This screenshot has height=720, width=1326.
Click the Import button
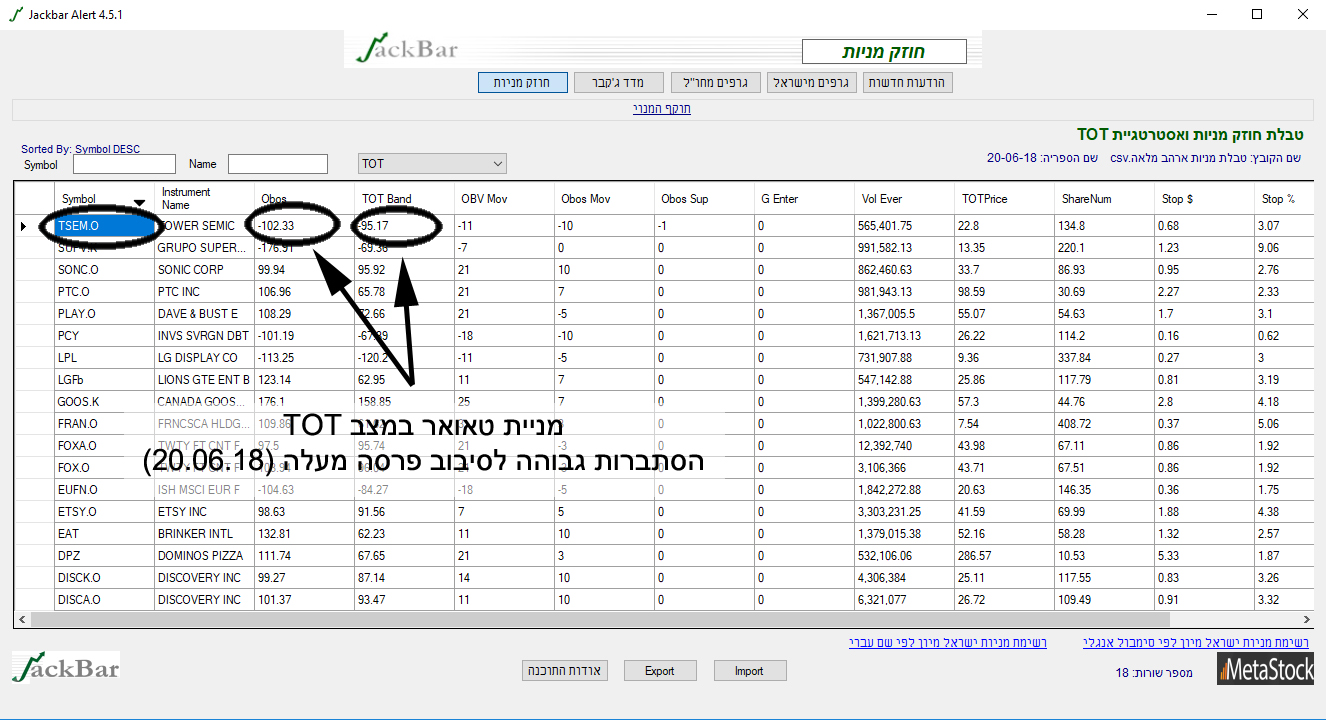[749, 671]
